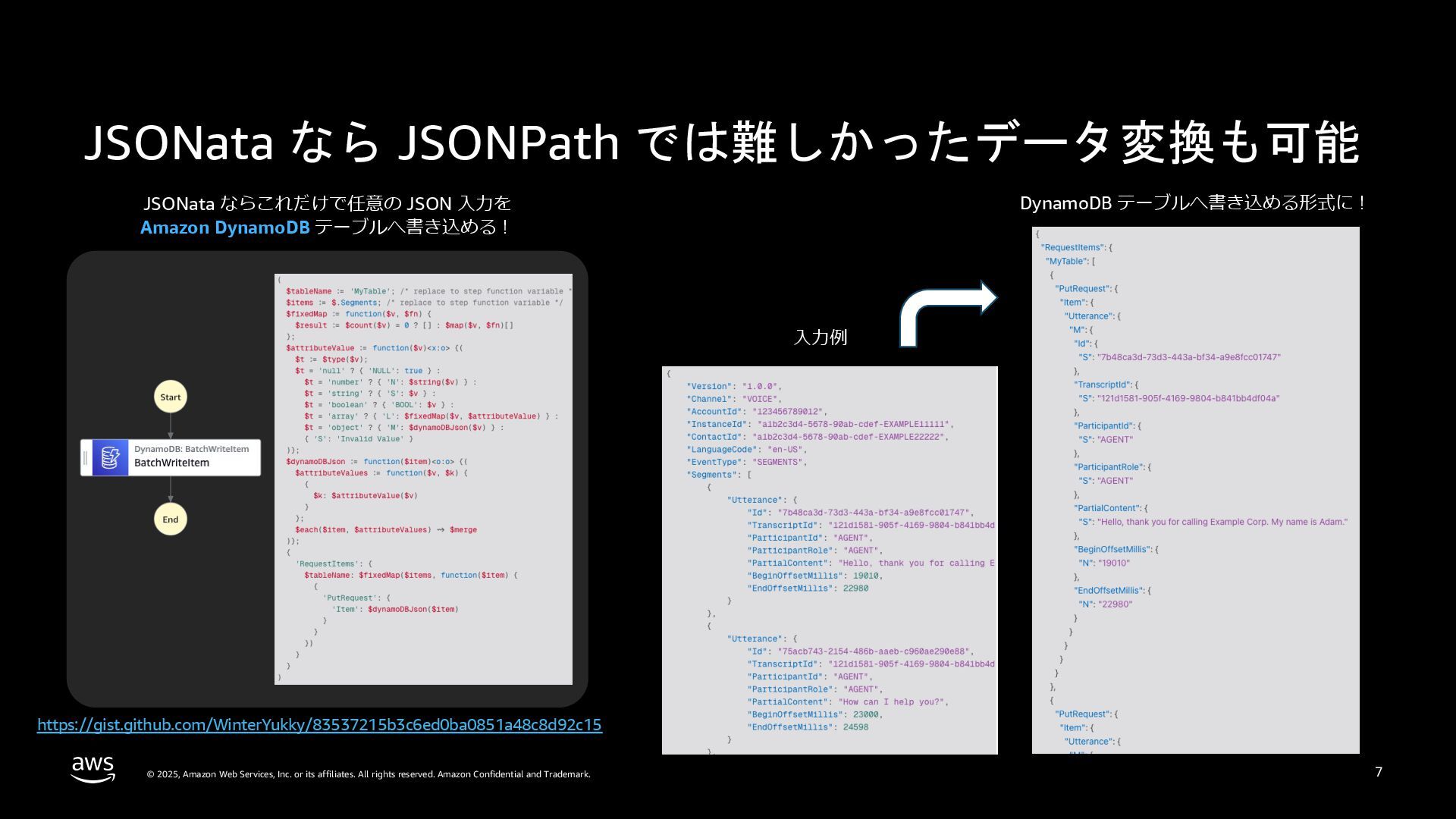Click the "BeginOffsetMillis": 19010 input line
The image size is (1456, 819).
click(815, 576)
